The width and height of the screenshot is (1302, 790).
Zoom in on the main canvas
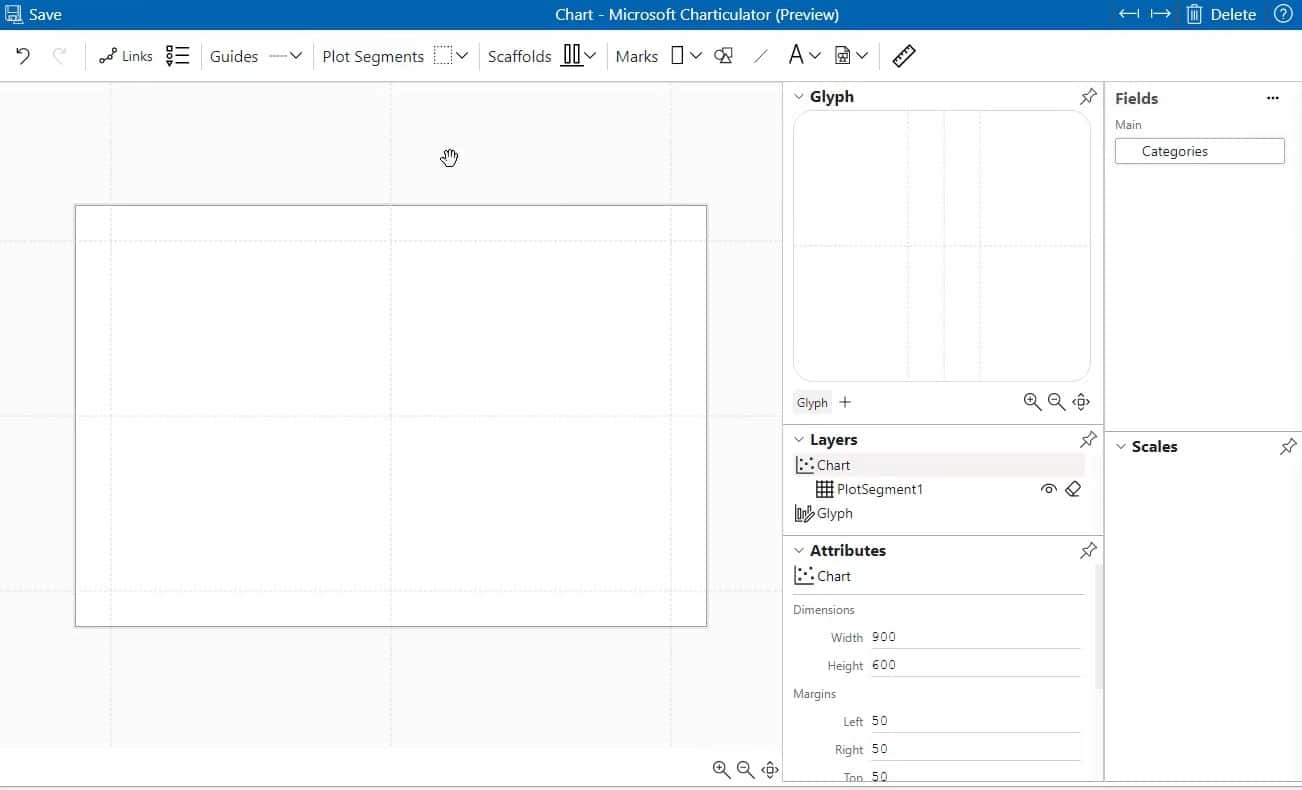721,769
